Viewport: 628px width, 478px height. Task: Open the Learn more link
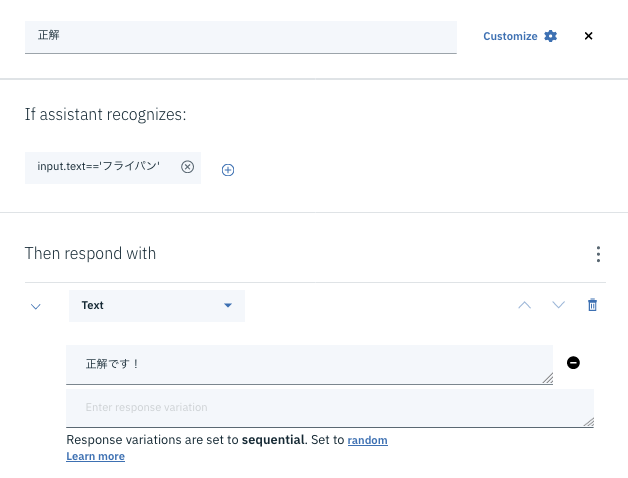click(x=95, y=456)
